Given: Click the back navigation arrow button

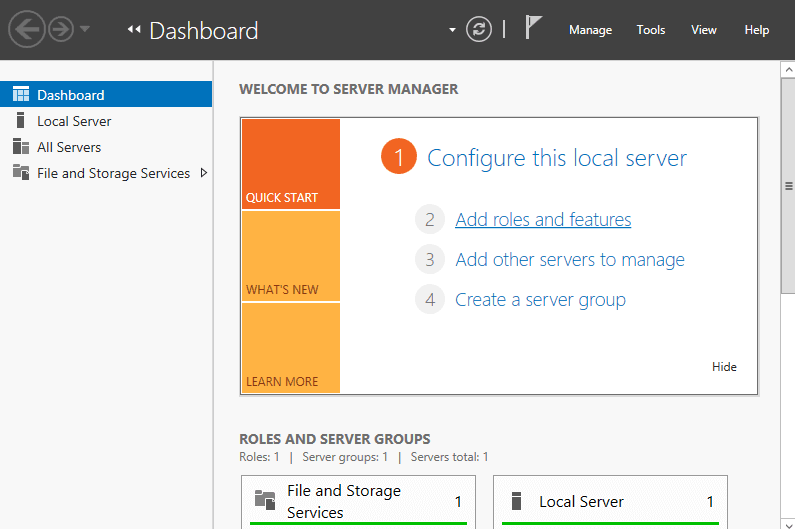Looking at the screenshot, I should click(x=26, y=30).
